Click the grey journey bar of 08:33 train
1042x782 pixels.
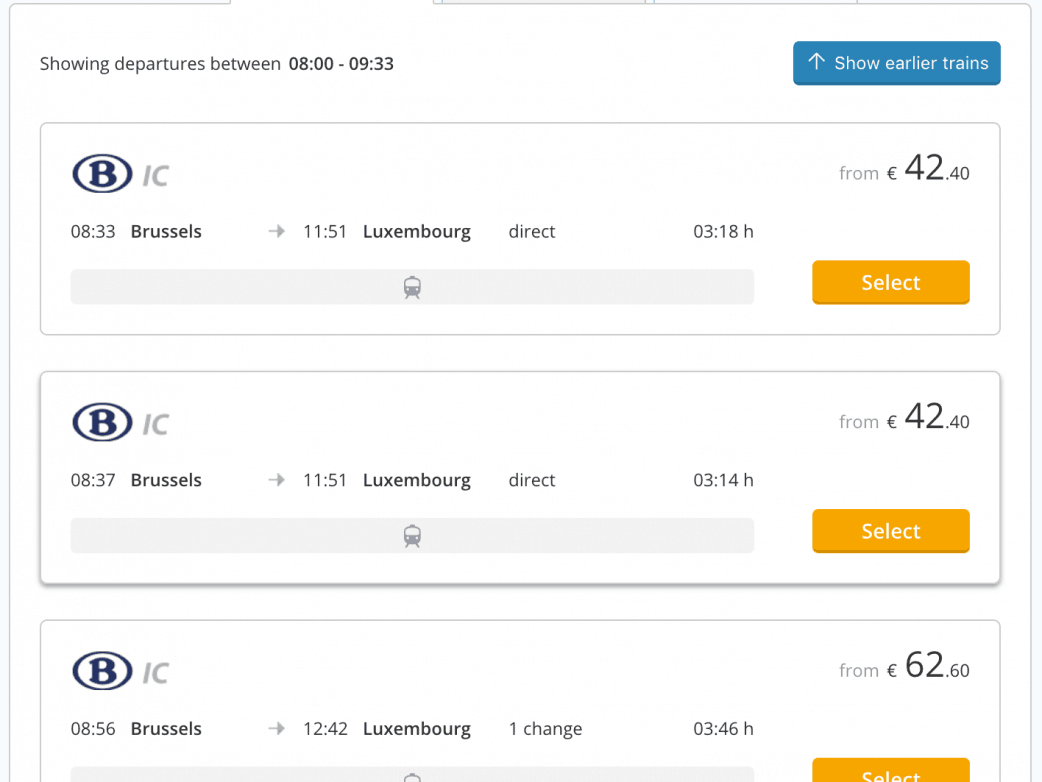(x=250, y=287)
